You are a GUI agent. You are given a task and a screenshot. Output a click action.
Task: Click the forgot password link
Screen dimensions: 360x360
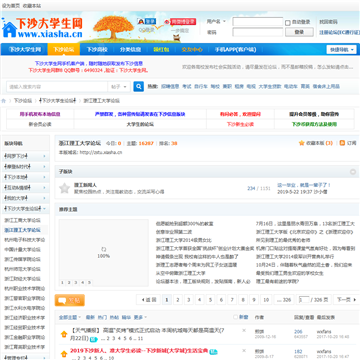click(x=328, y=22)
